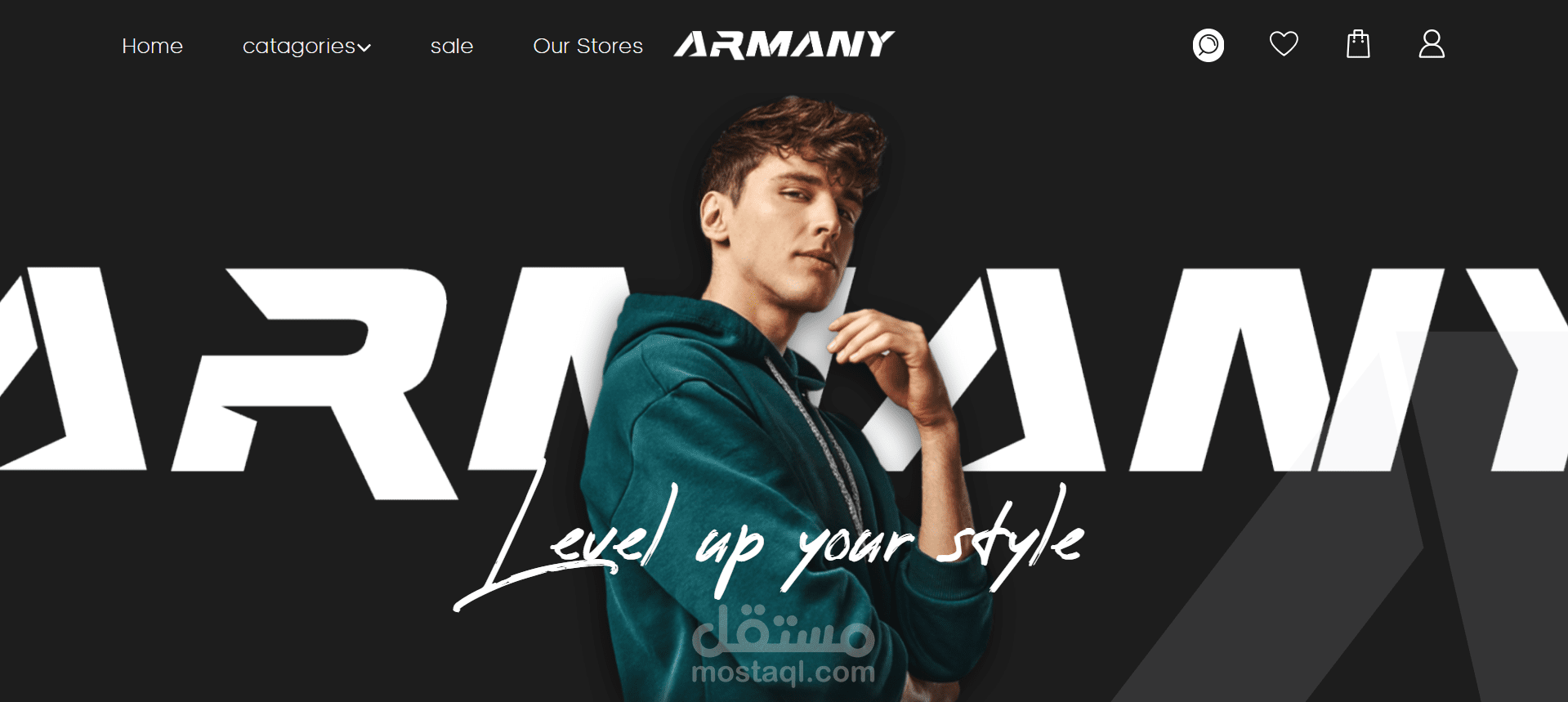The width and height of the screenshot is (1568, 702).
Task: Click the 'Level up your style' slogan
Action: pyautogui.click(x=768, y=543)
